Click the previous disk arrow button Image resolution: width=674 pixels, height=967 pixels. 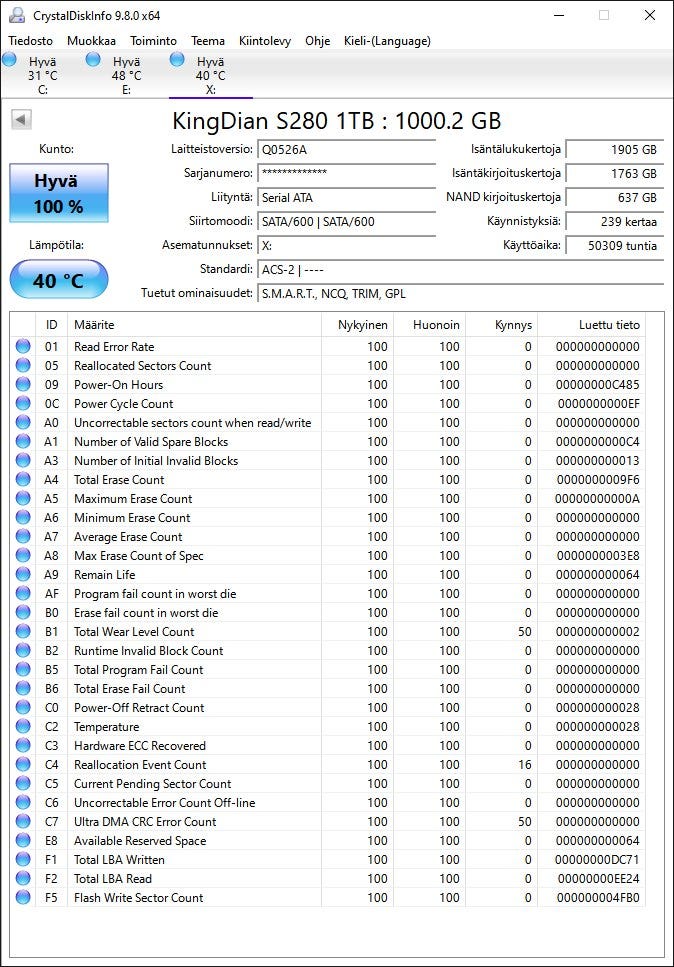(x=21, y=119)
